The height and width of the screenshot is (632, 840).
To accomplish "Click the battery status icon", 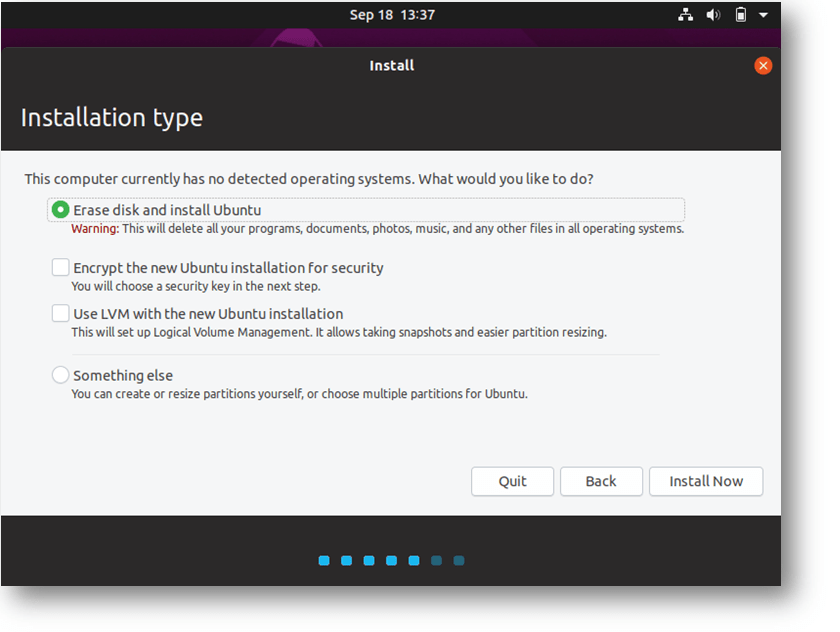I will tap(740, 15).
